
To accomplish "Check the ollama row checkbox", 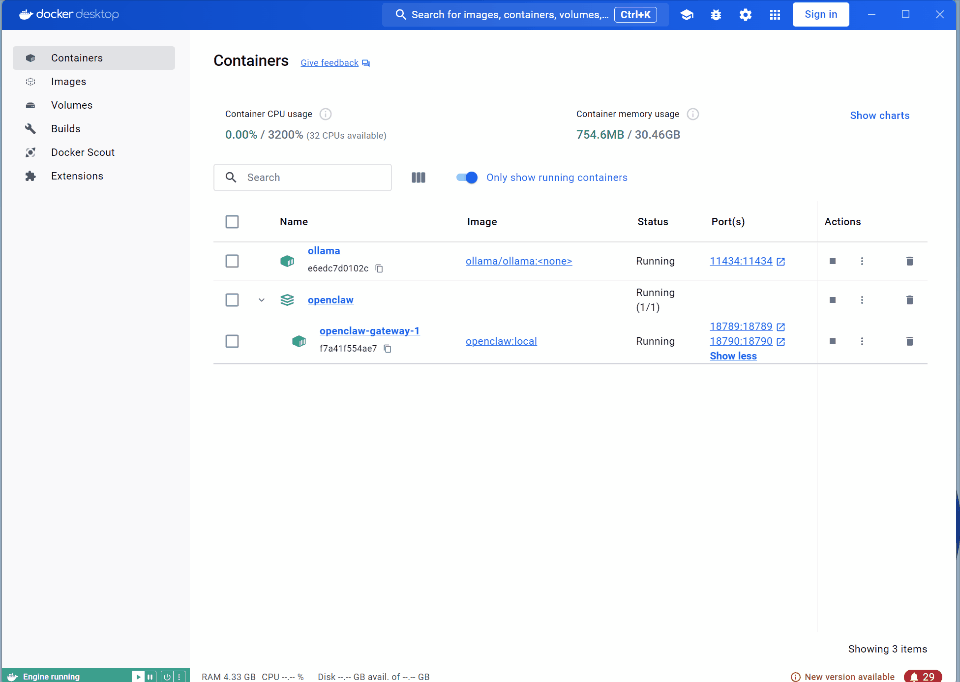I will pyautogui.click(x=232, y=261).
